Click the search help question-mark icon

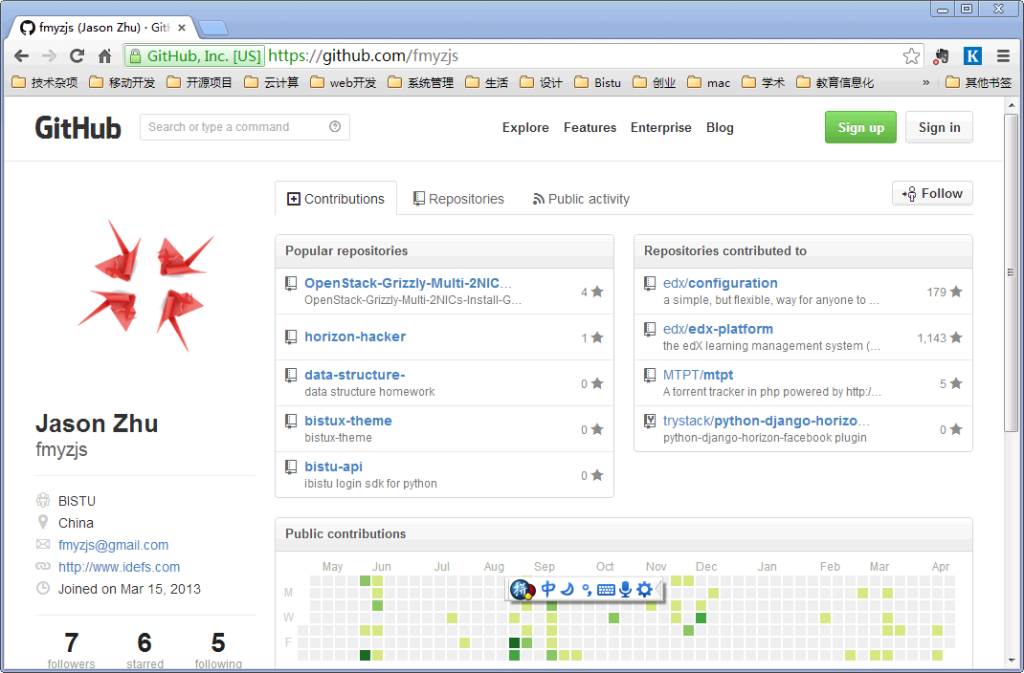tap(335, 127)
